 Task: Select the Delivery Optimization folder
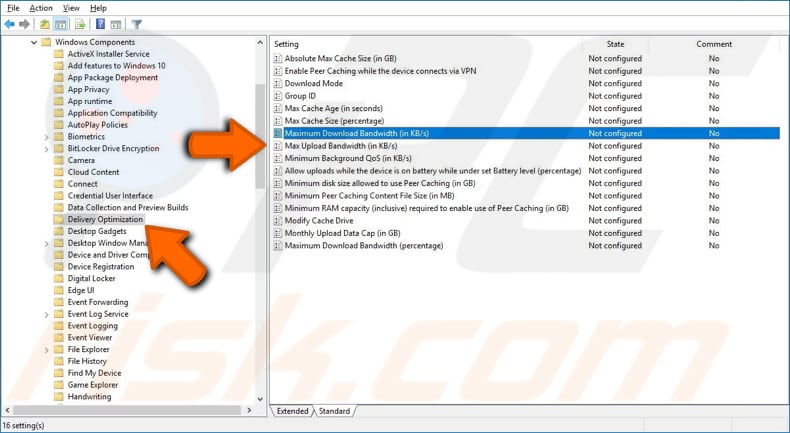(105, 219)
